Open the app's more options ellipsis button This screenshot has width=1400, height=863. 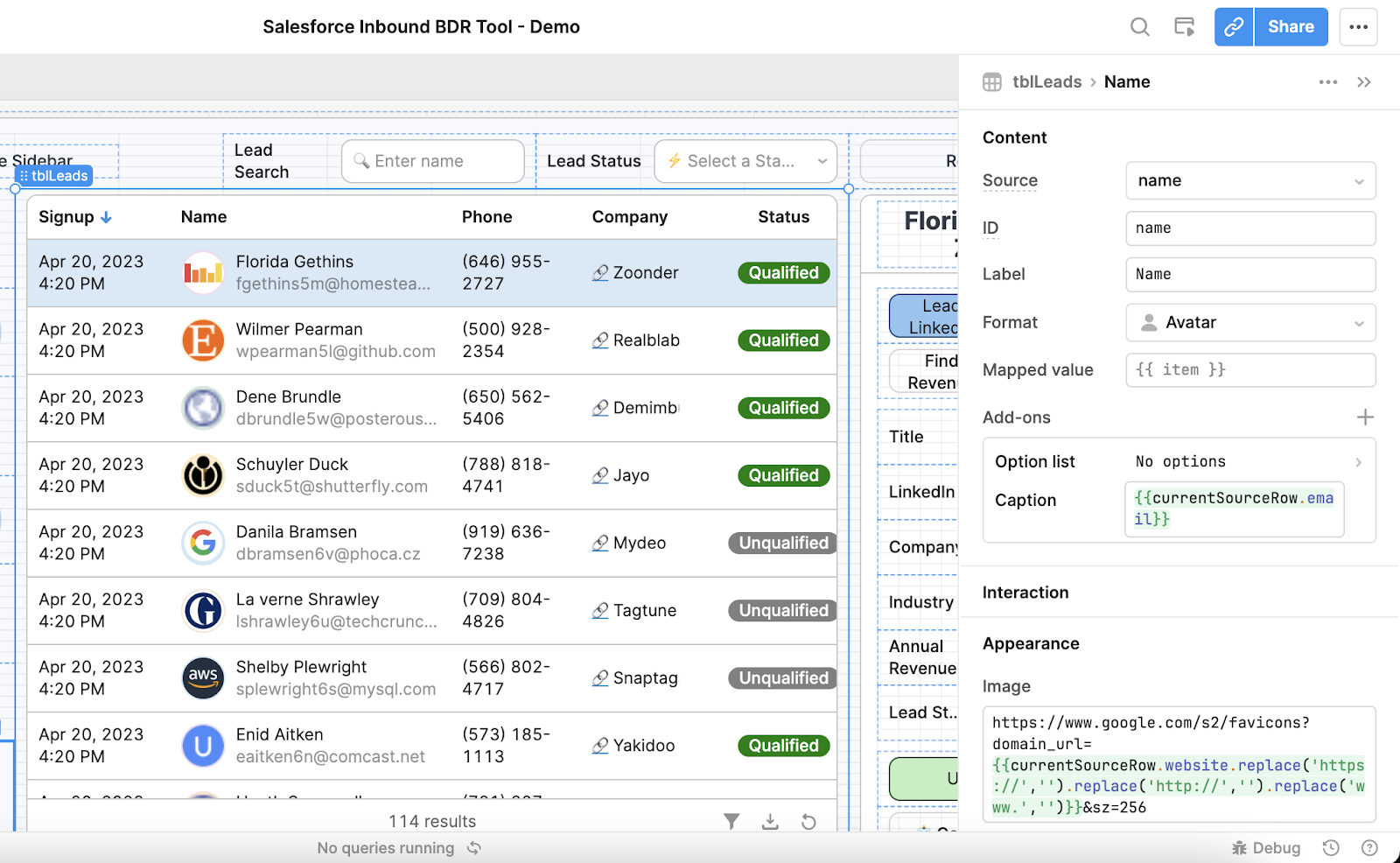click(1358, 27)
